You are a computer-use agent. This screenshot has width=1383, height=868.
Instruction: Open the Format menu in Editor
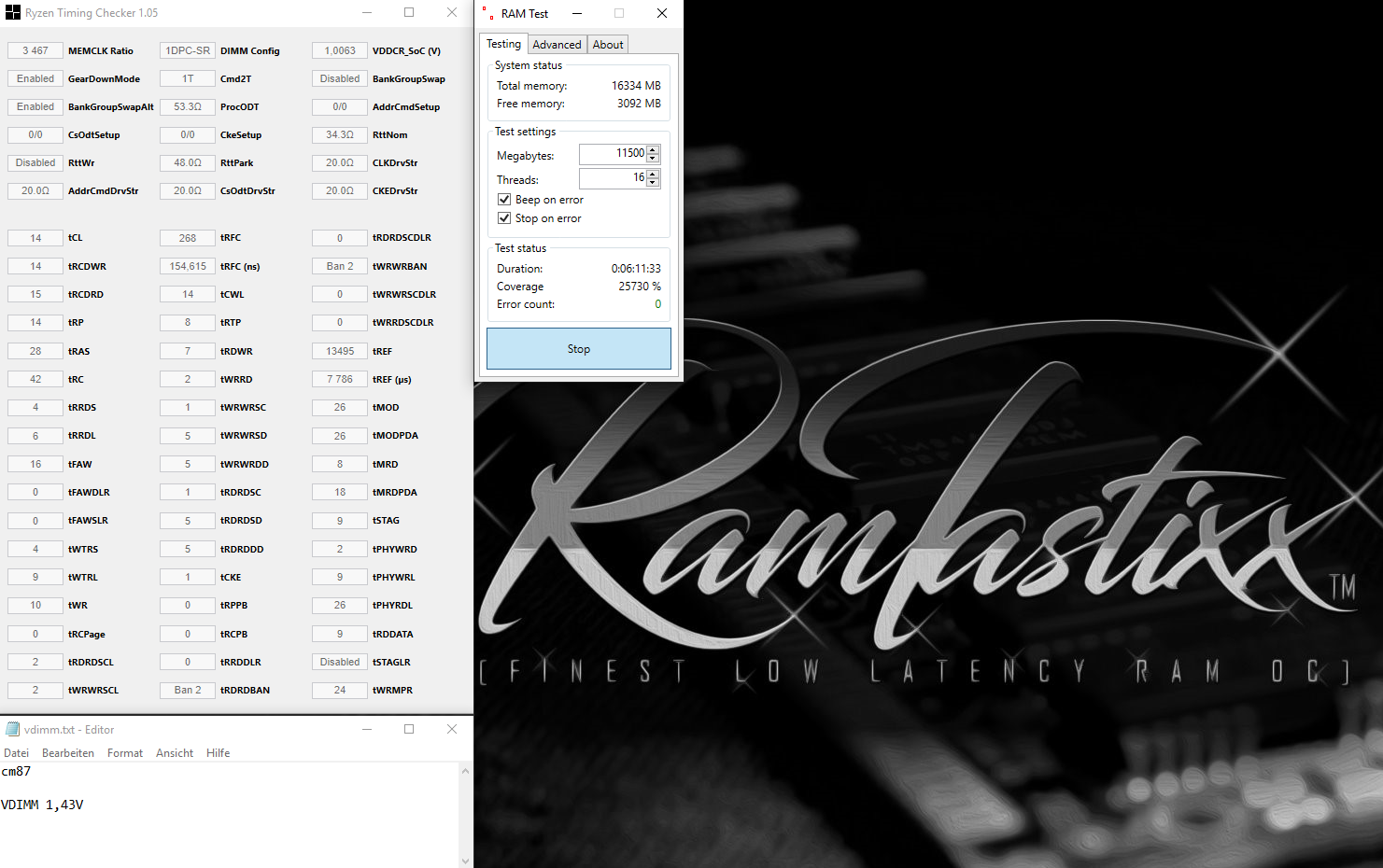coord(125,753)
